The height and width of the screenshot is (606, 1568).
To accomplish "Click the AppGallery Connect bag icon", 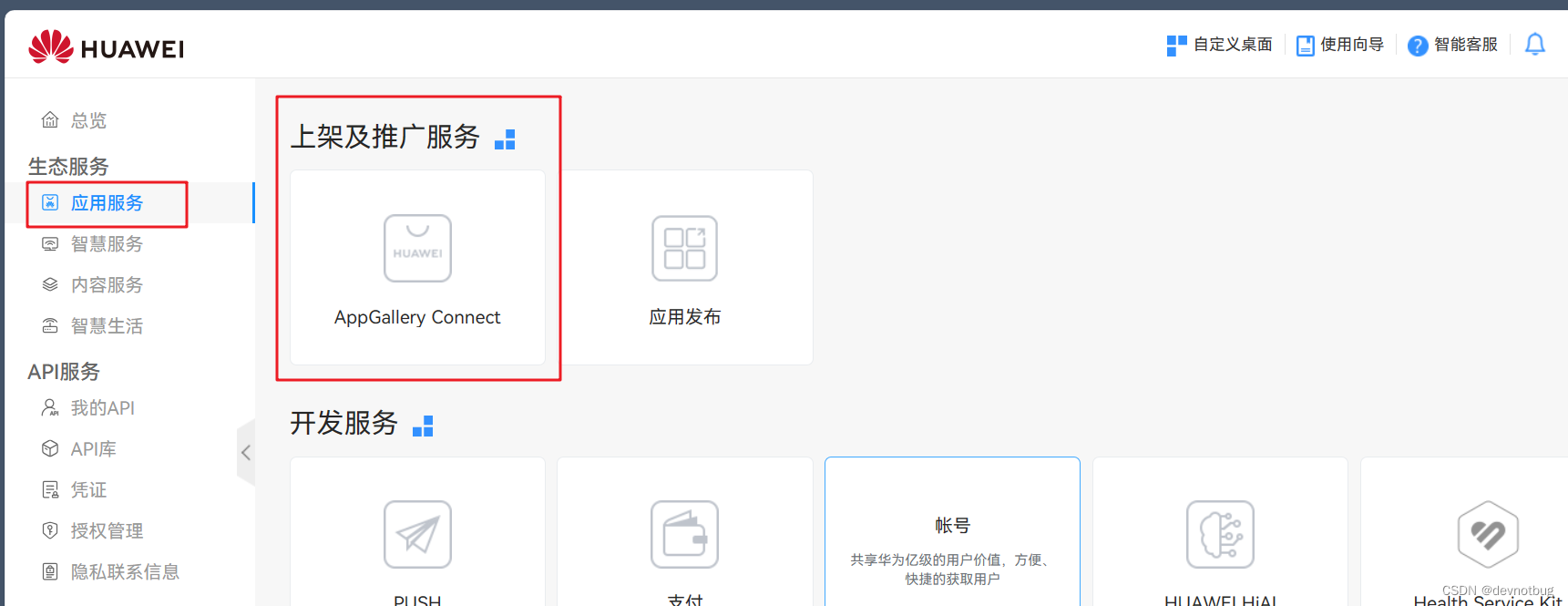I will pos(417,248).
